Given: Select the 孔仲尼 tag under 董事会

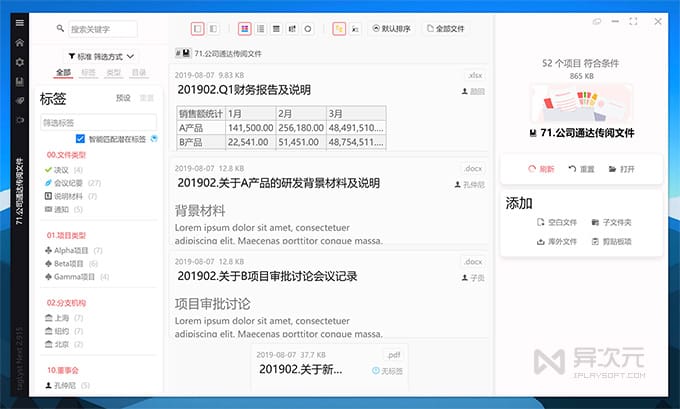Looking at the screenshot, I should click(x=67, y=385).
